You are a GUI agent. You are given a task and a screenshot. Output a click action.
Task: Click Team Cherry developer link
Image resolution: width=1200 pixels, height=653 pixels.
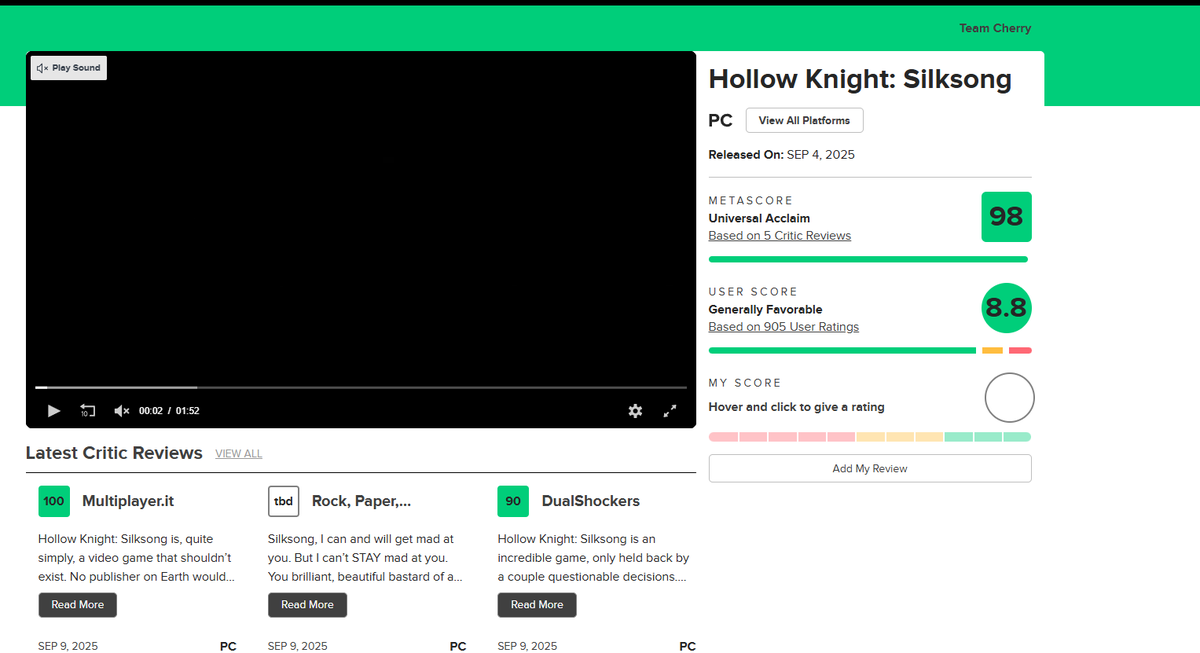995,28
